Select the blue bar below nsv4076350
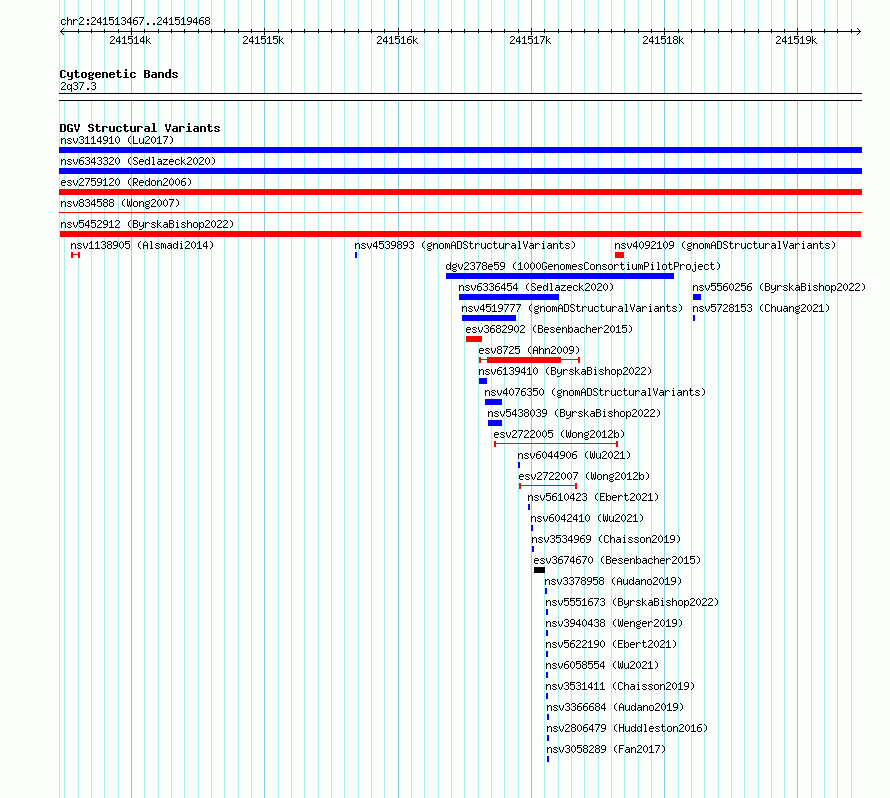 click(493, 402)
